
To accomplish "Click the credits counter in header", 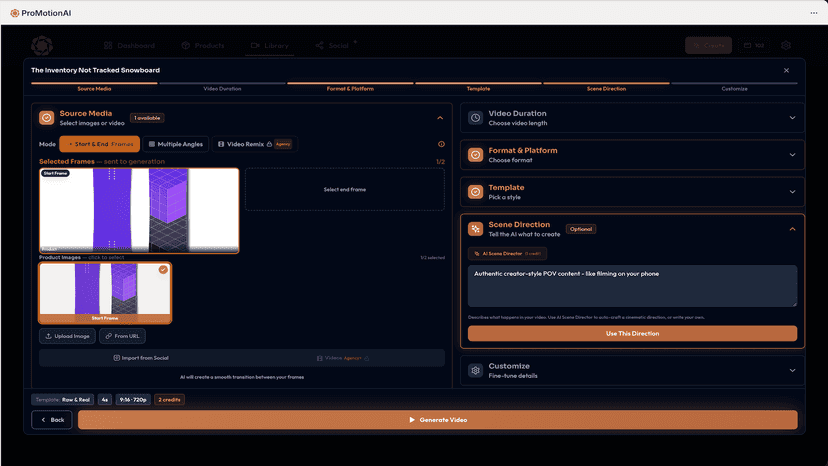I will click(x=754, y=45).
